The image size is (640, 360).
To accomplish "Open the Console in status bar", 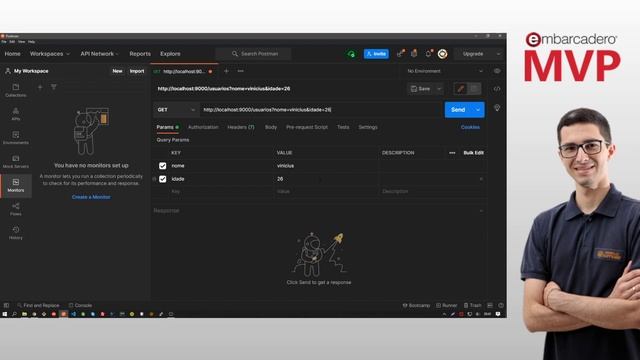I will click(80, 305).
